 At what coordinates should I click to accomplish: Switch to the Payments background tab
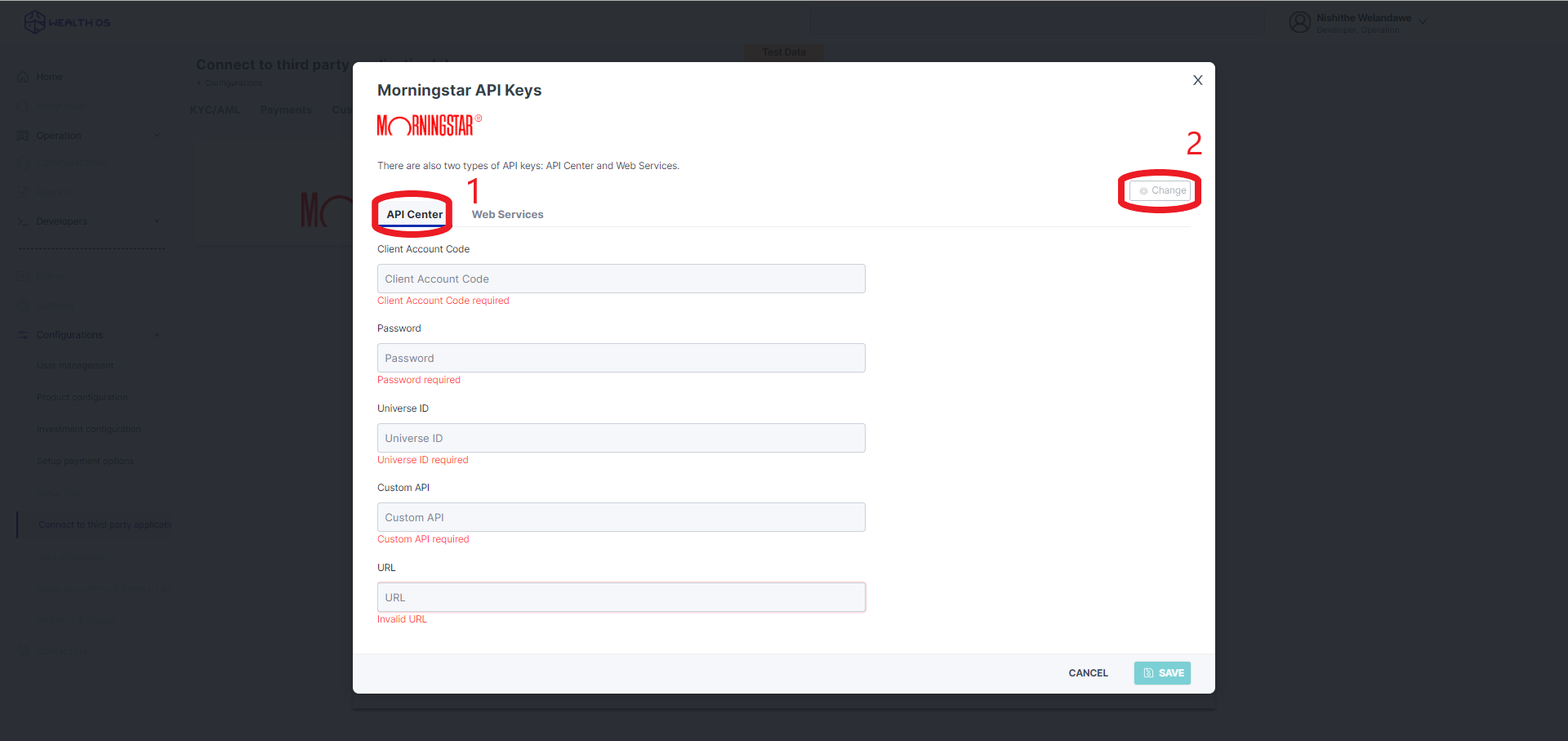pos(286,110)
